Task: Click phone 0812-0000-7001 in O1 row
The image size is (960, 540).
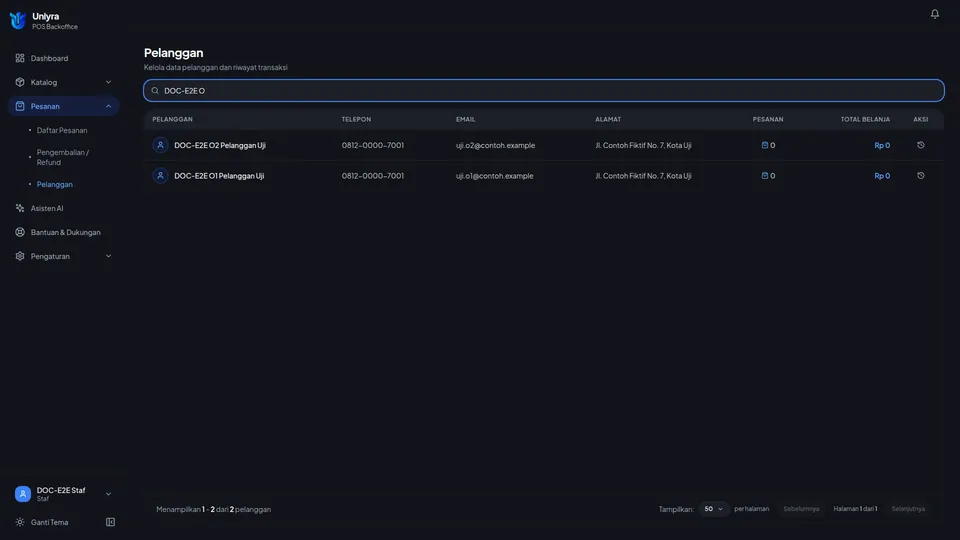Action: click(x=373, y=176)
